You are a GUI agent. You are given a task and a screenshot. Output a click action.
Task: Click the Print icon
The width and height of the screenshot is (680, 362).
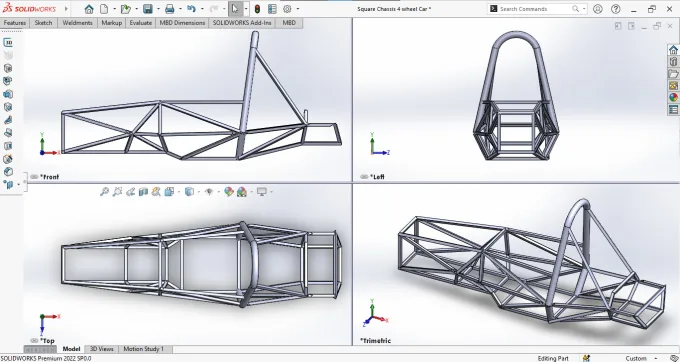(x=170, y=9)
